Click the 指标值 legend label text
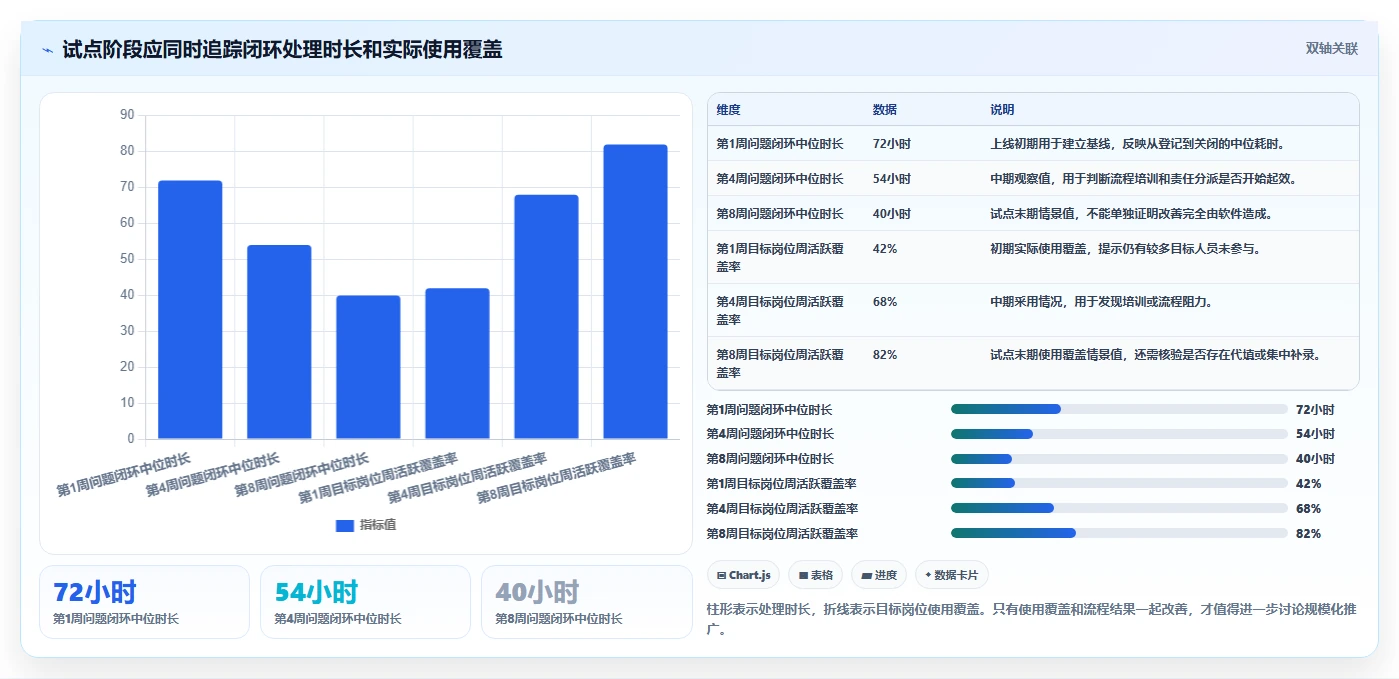 [x=378, y=525]
